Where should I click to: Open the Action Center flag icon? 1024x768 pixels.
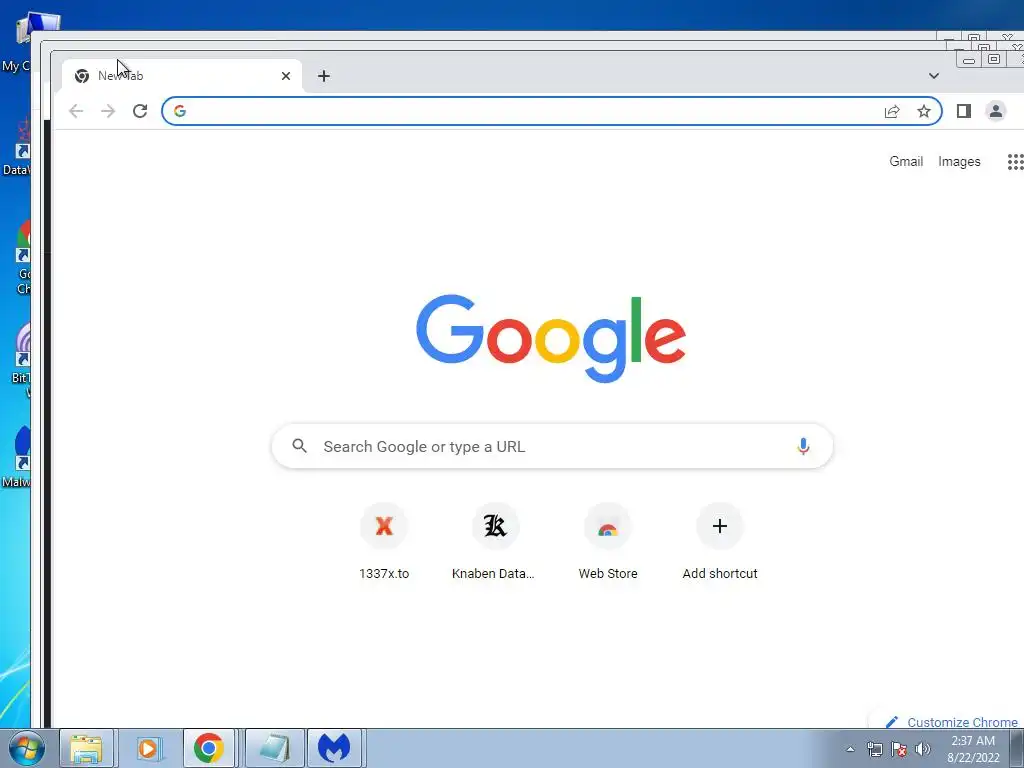[x=899, y=749]
